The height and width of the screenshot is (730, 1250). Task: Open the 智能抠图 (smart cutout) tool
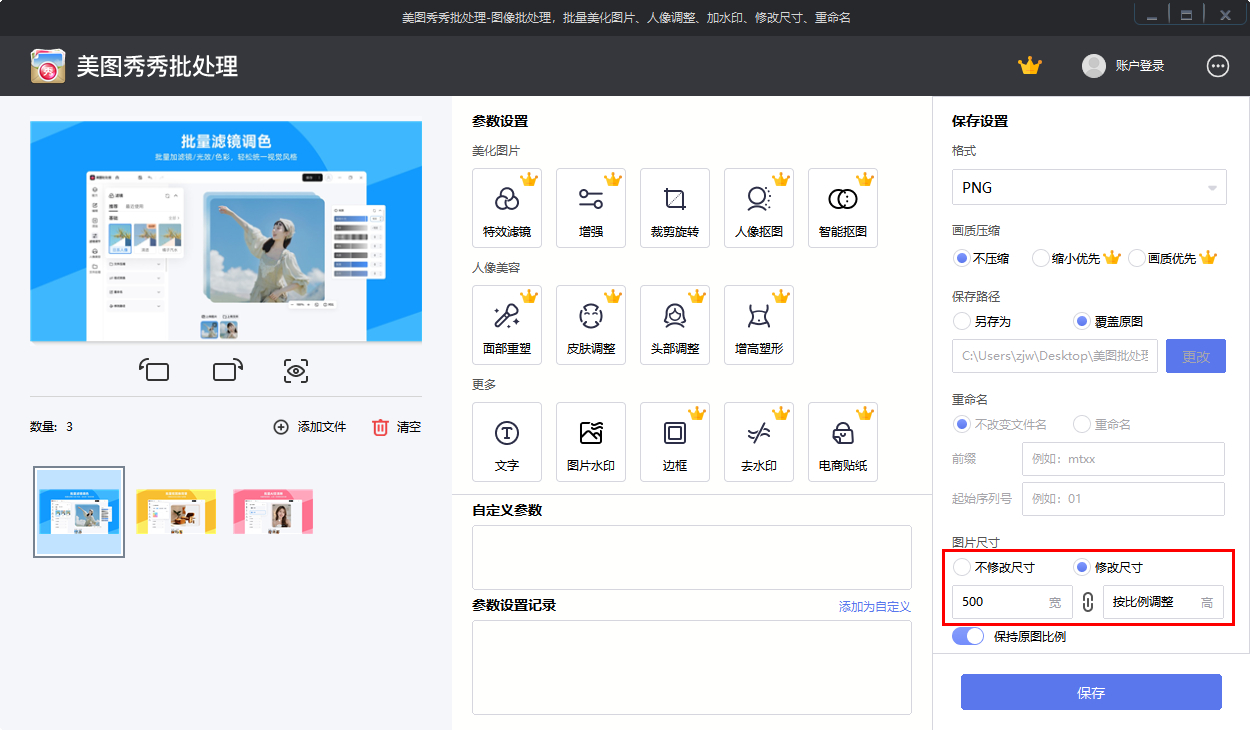[x=843, y=207]
